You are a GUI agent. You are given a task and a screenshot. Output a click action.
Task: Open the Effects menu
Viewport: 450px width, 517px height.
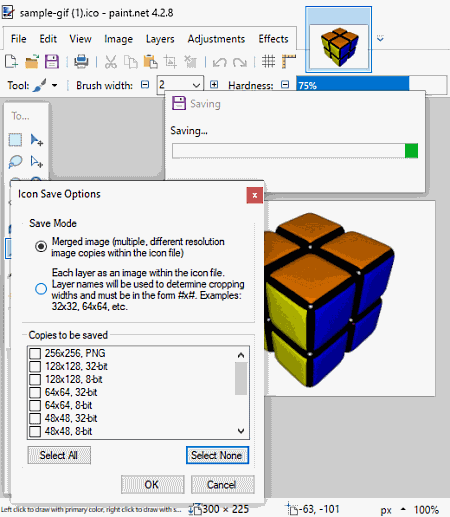[x=273, y=39]
